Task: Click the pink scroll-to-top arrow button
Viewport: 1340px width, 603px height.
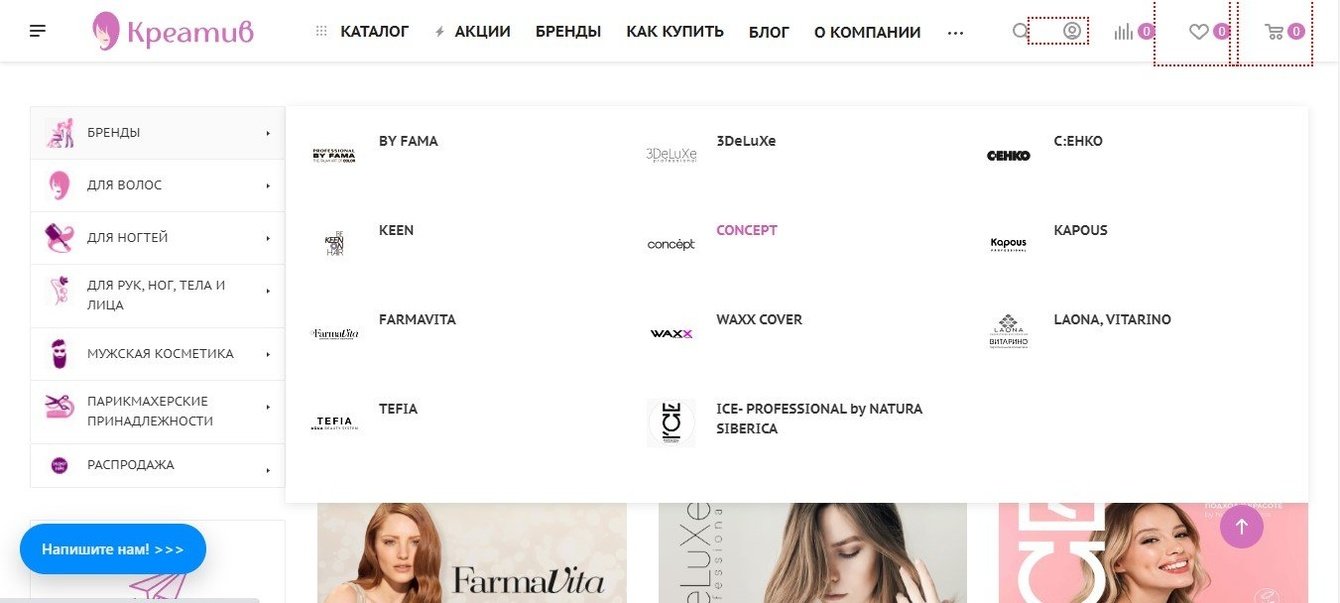Action: pyautogui.click(x=1242, y=526)
